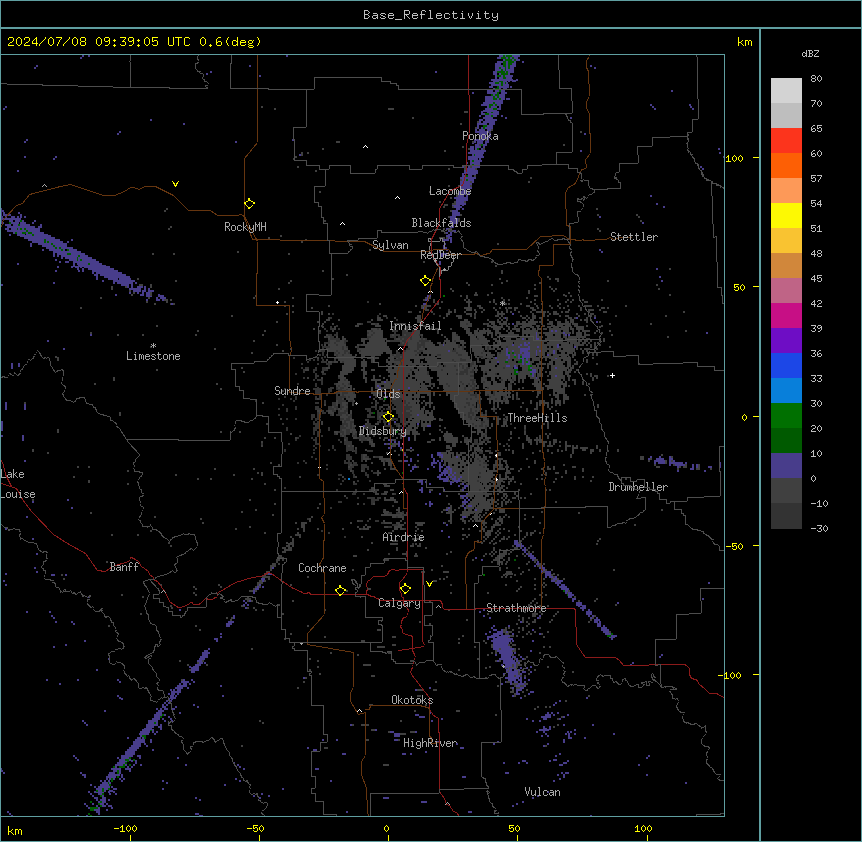
Task: Click the Sundre city label
Action: [x=292, y=391]
